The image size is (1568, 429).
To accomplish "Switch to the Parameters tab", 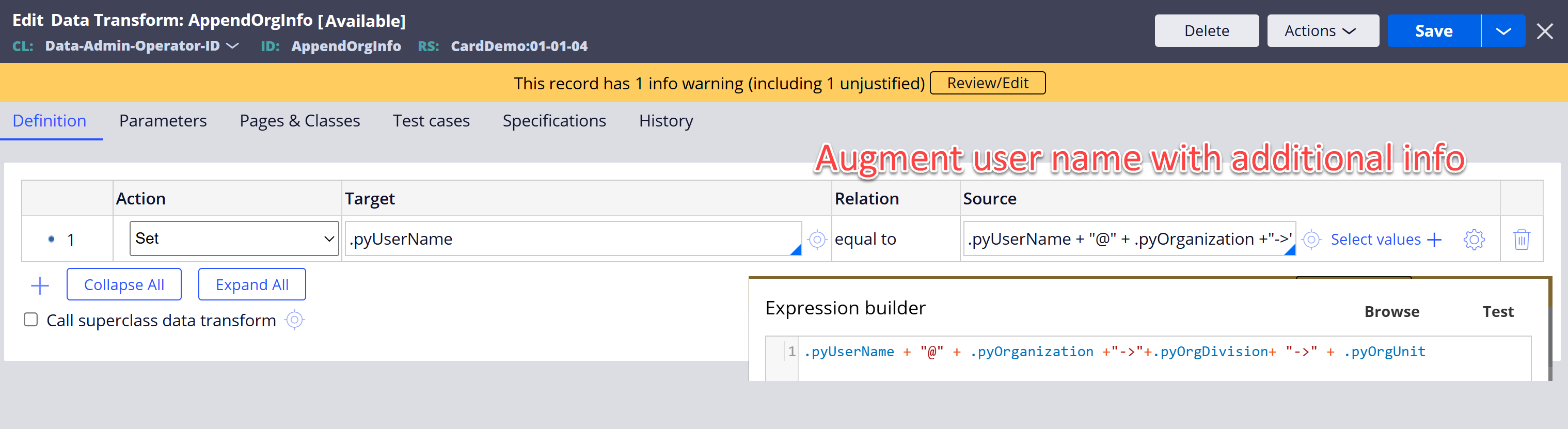I will tap(163, 120).
